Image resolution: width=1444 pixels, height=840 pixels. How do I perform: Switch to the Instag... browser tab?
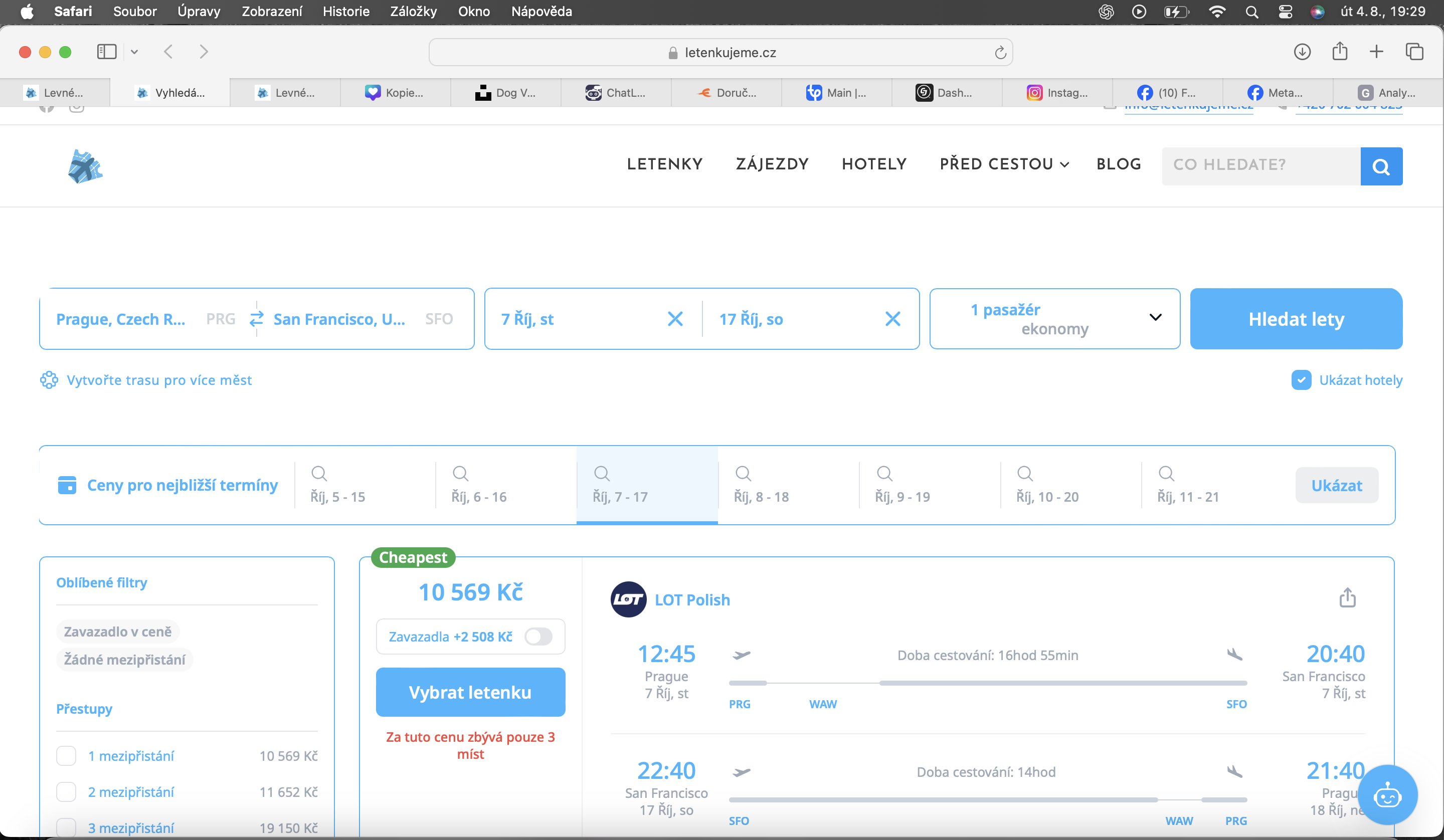[x=1056, y=92]
